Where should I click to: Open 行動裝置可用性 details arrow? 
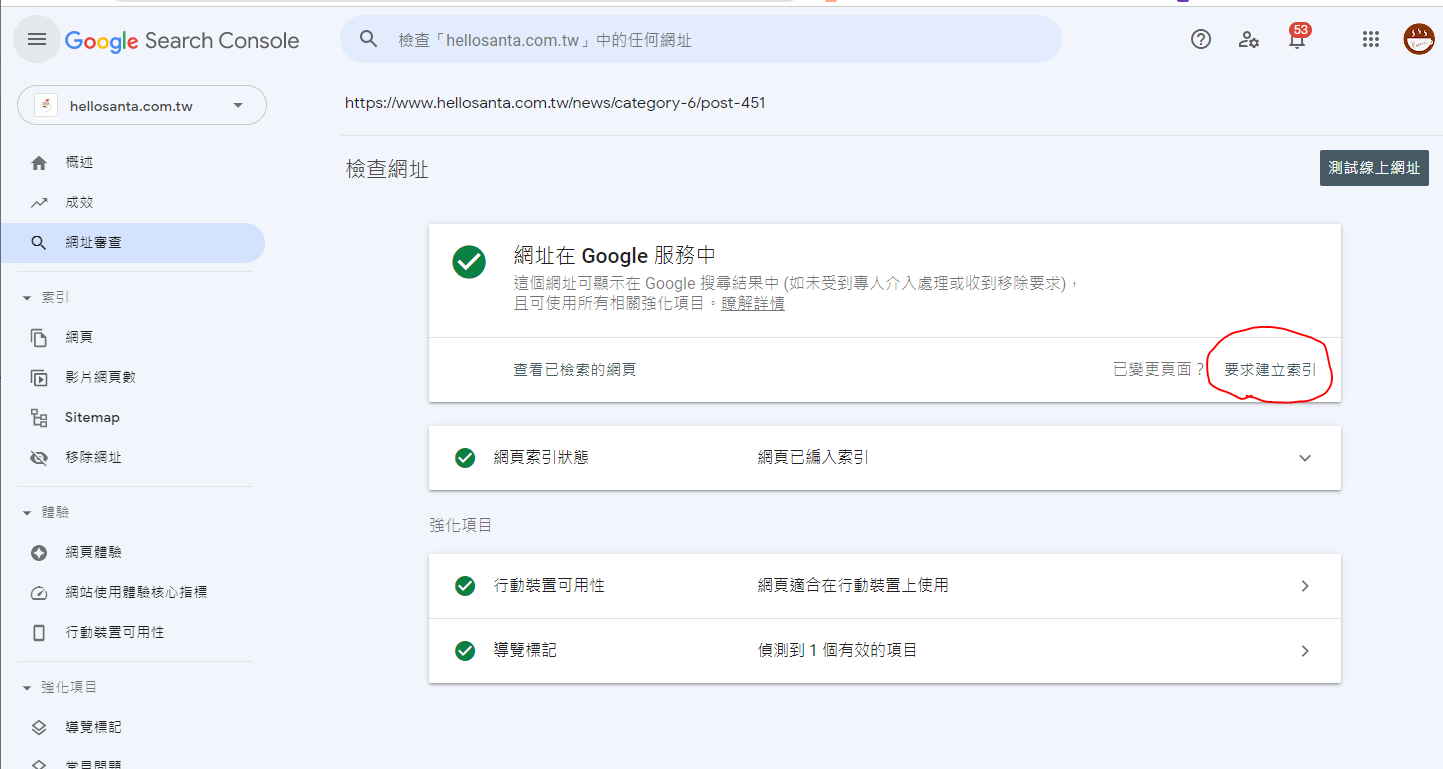click(1305, 586)
